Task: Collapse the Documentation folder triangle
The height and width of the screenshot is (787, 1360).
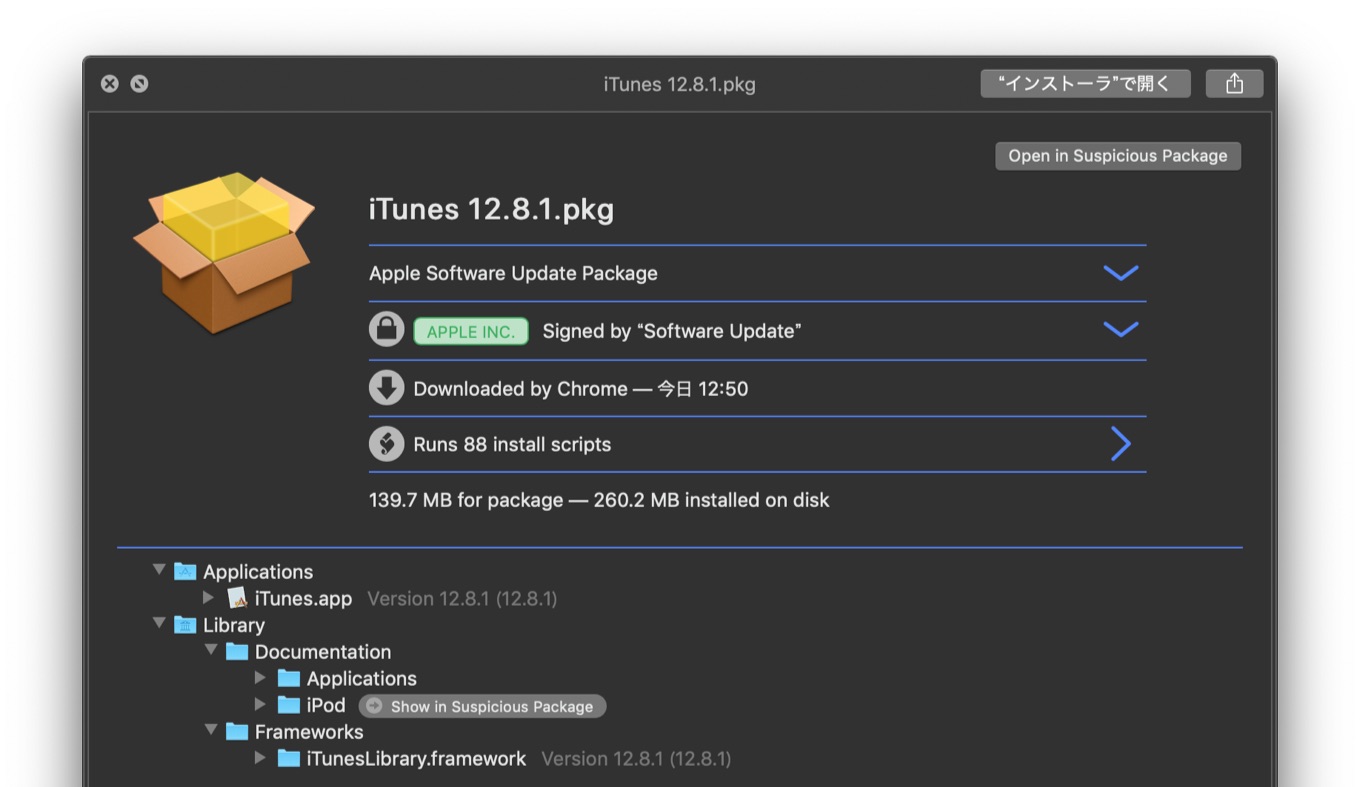Action: click(x=211, y=650)
